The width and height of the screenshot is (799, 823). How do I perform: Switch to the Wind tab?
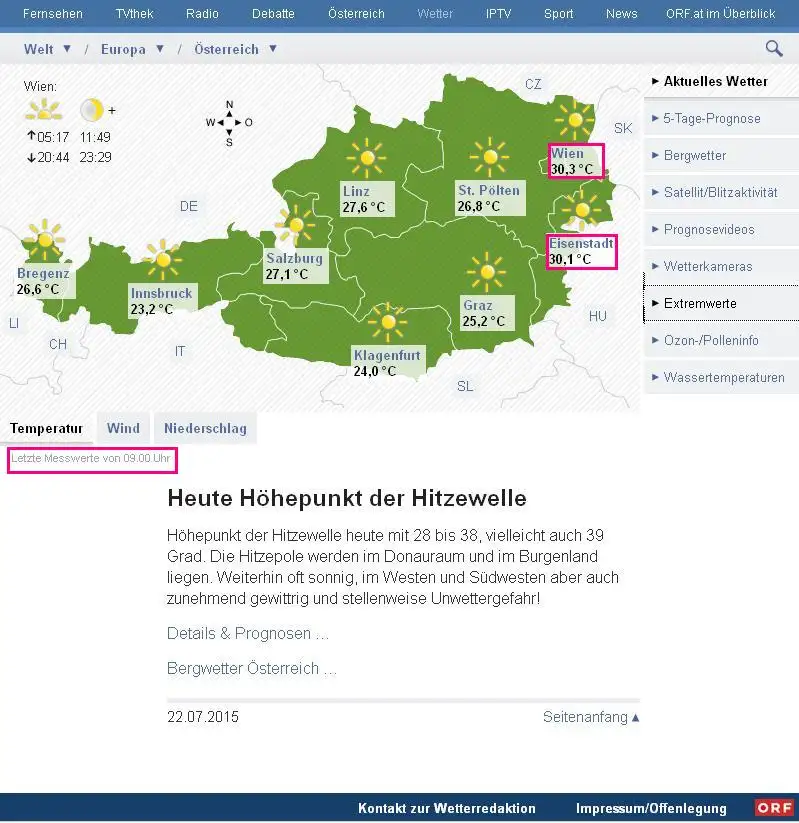[x=123, y=428]
